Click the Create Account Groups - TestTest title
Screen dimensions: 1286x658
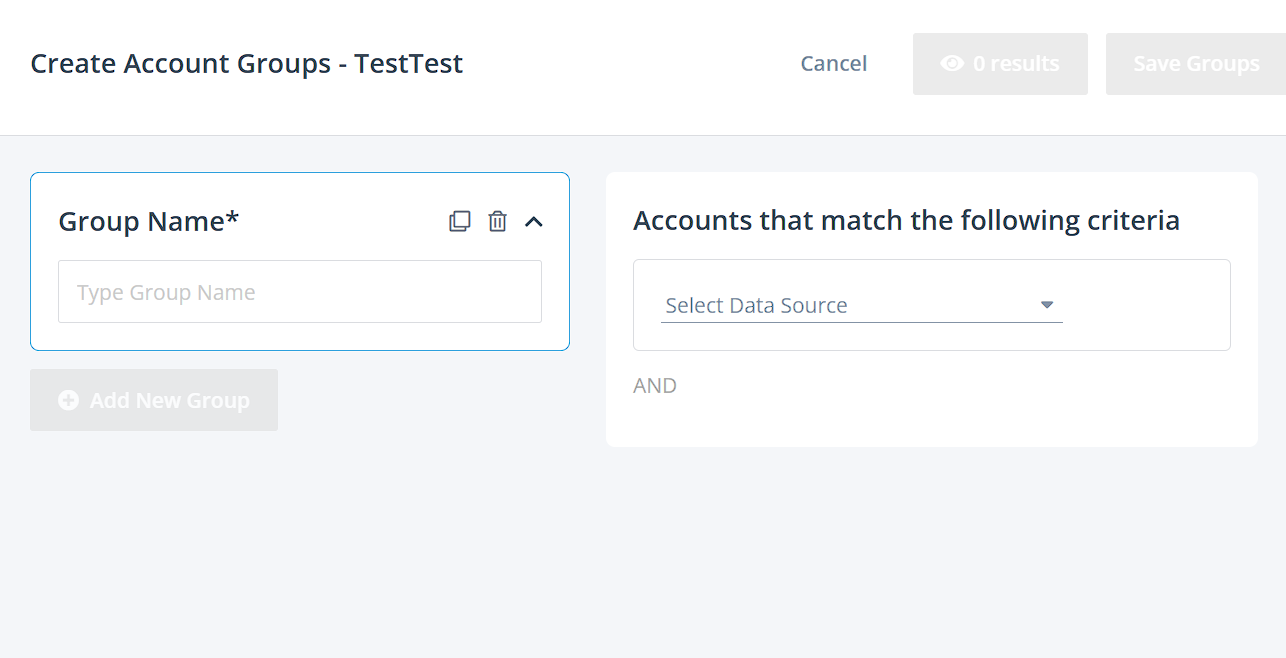coord(247,64)
